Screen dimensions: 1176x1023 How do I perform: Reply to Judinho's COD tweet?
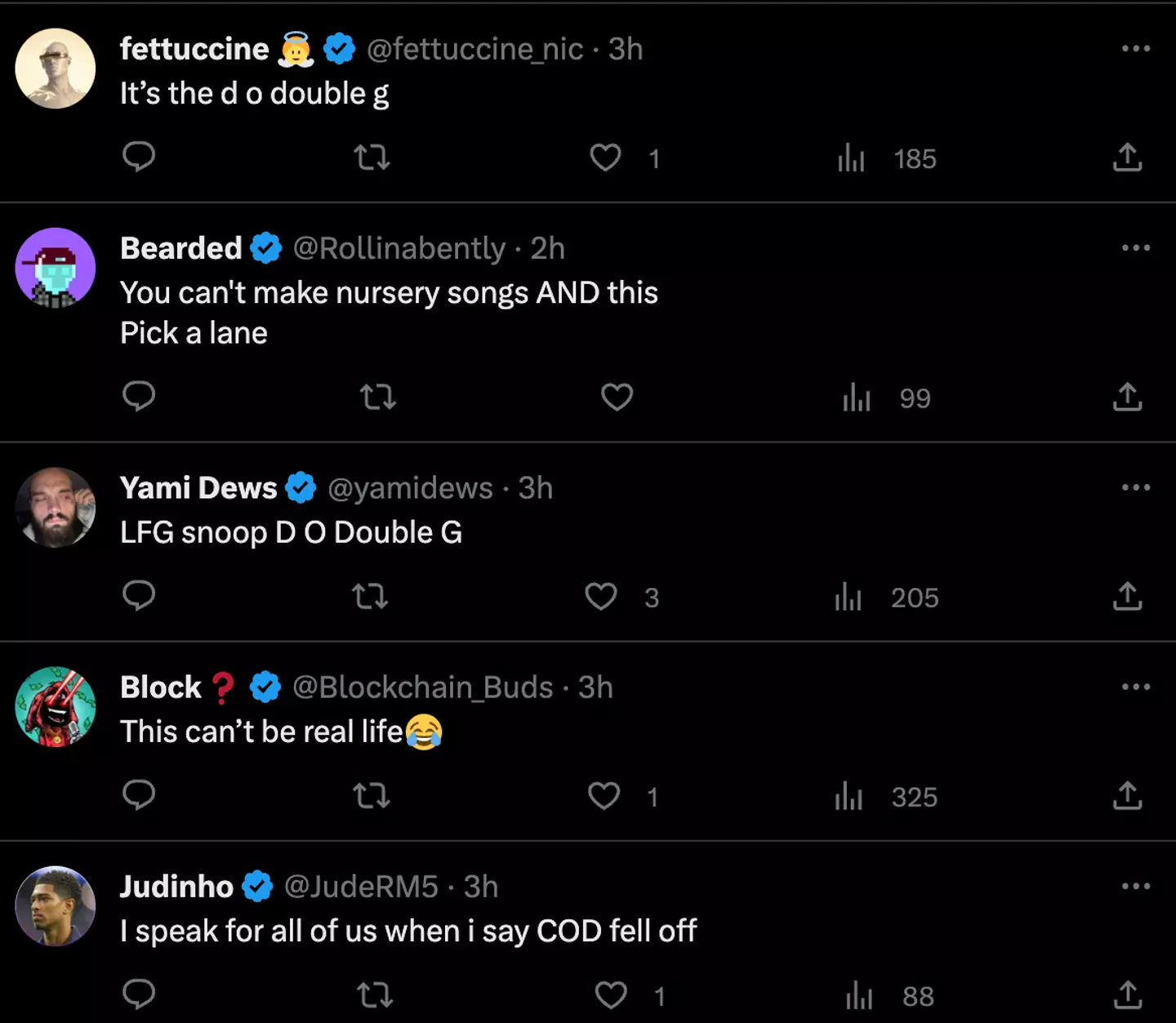[139, 994]
